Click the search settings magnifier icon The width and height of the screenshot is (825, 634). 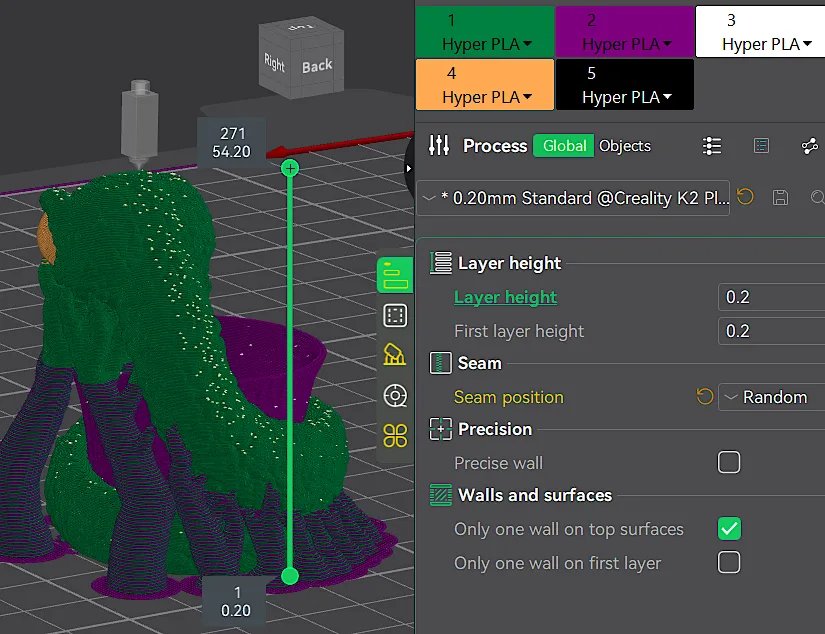pyautogui.click(x=817, y=198)
